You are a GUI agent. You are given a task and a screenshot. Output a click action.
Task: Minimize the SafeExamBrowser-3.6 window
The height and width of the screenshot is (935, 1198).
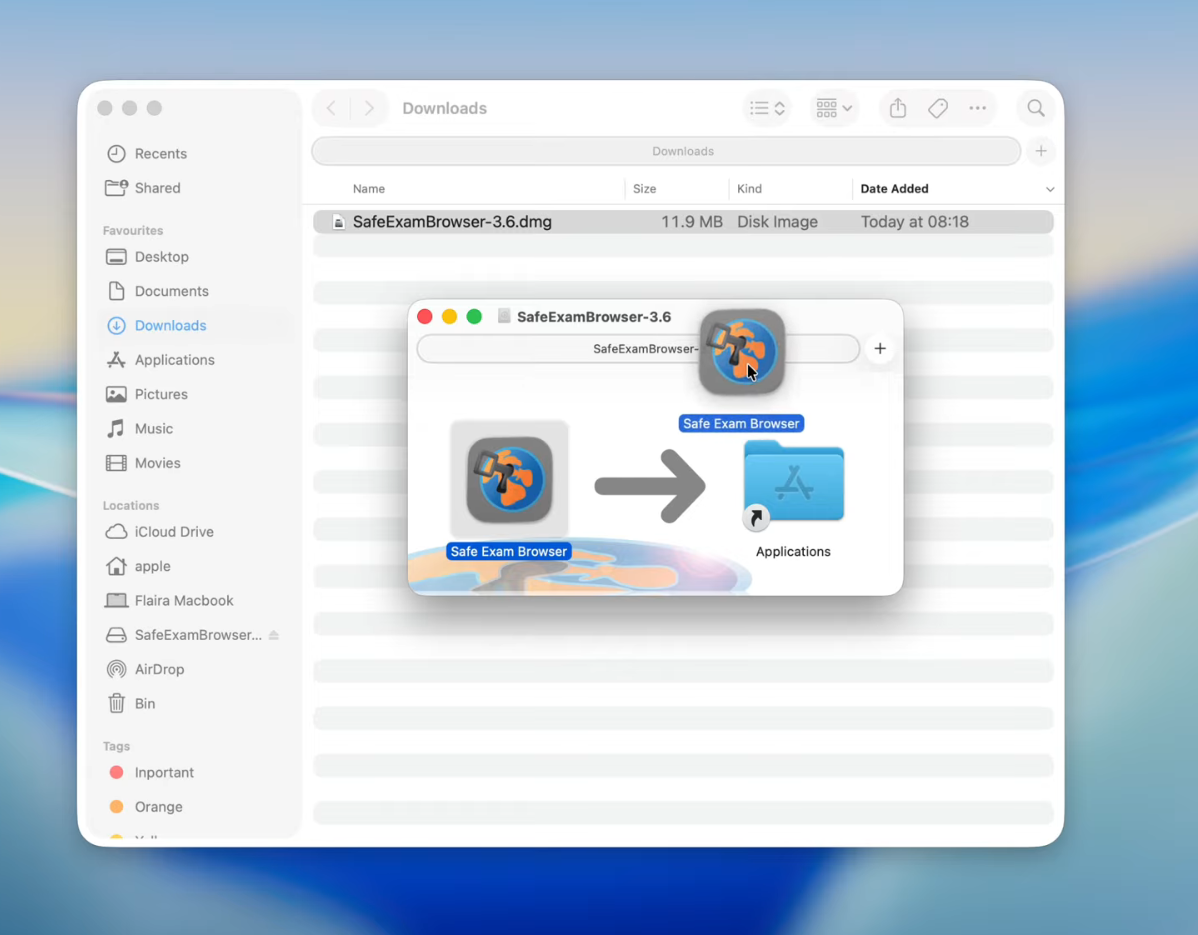coord(449,317)
